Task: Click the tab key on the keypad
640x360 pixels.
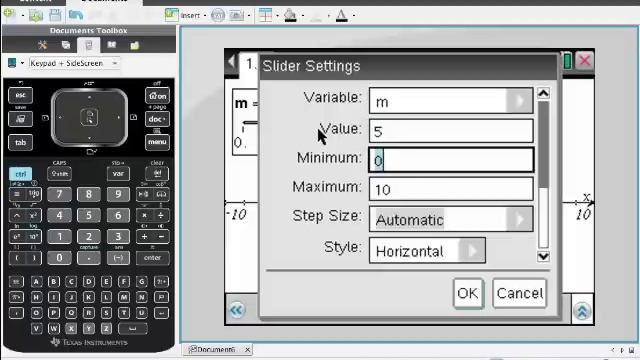Action: coord(20,142)
